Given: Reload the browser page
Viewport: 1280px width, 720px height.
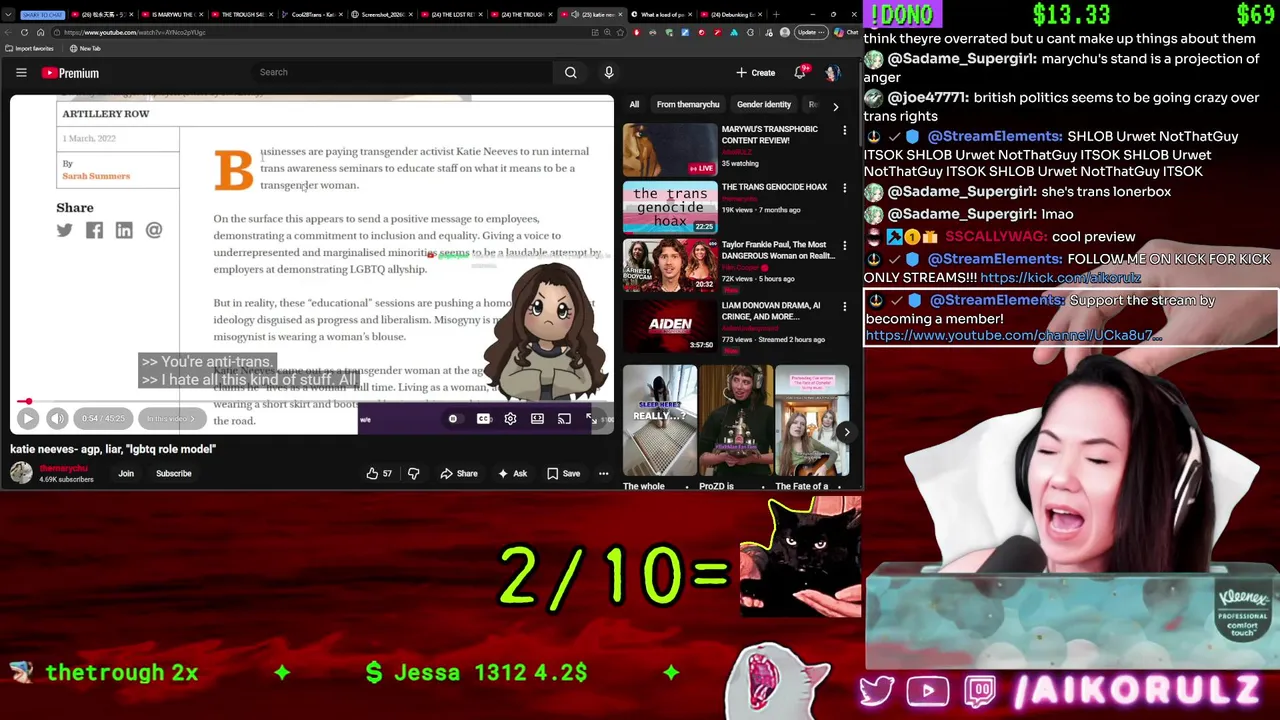Looking at the screenshot, I should click(25, 32).
